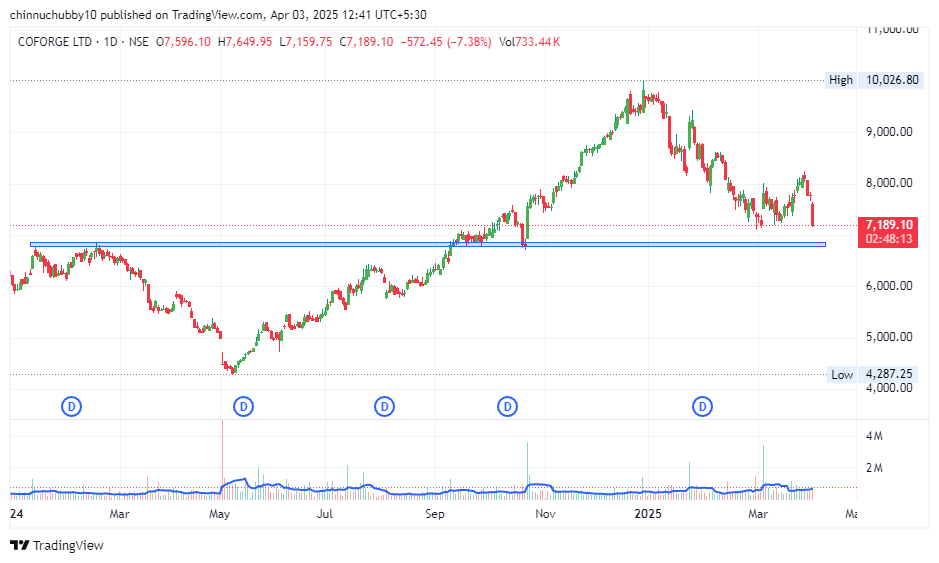939x563 pixels.
Task: Click the open value O7,596.10
Action: pos(183,42)
